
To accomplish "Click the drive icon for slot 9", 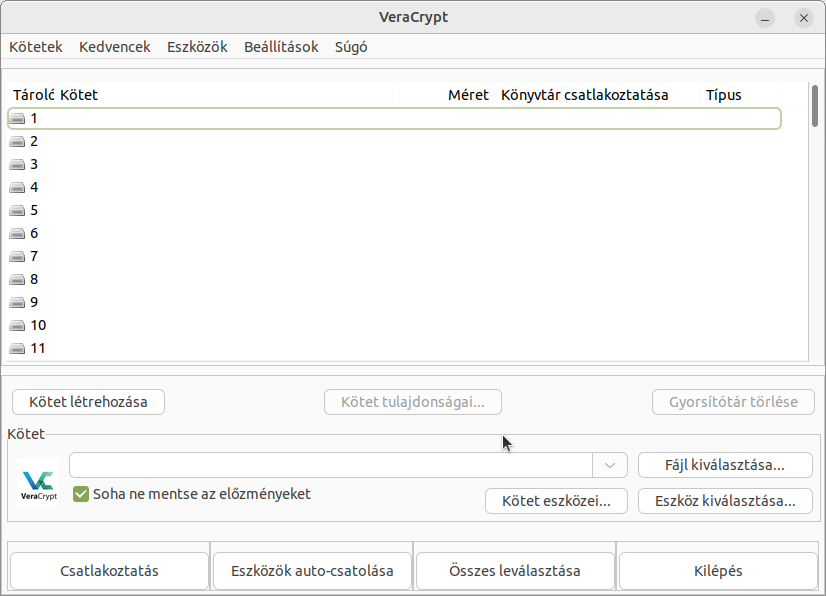I will pyautogui.click(x=17, y=302).
